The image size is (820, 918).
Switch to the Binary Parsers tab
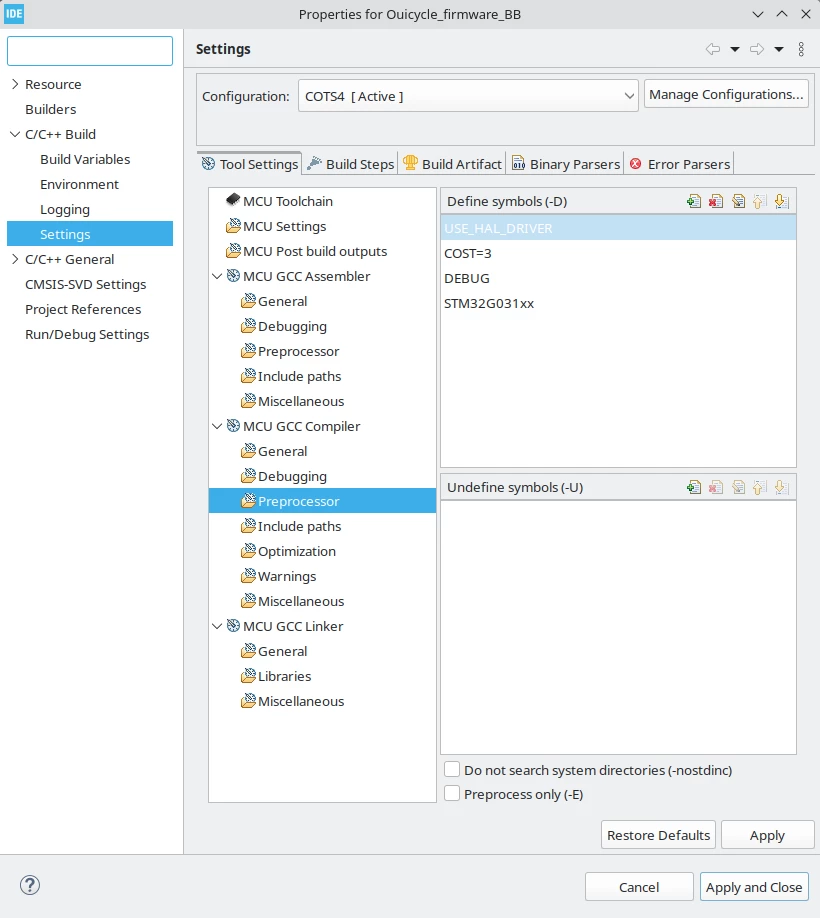565,164
